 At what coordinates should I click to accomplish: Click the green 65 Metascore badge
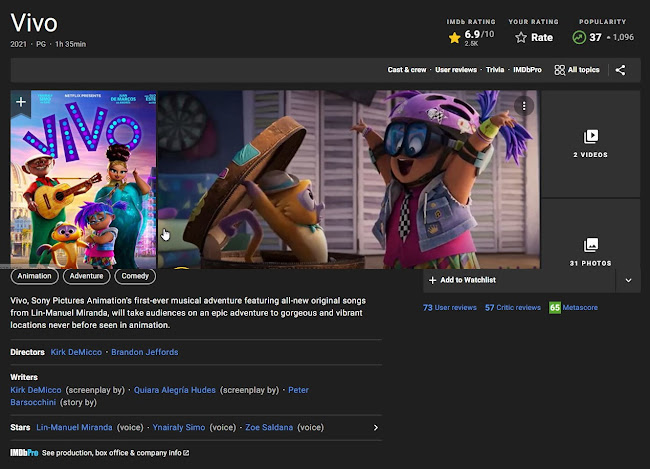[555, 308]
